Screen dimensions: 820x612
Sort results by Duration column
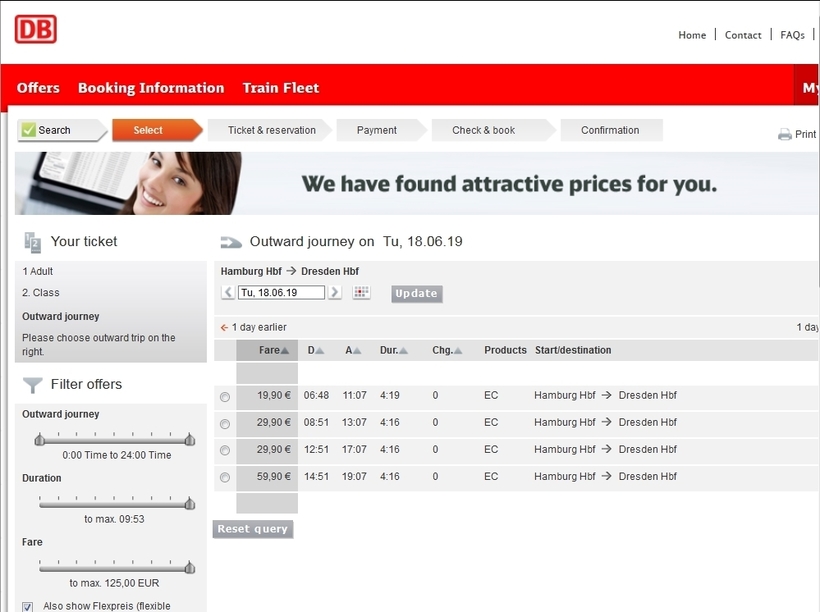click(x=393, y=350)
